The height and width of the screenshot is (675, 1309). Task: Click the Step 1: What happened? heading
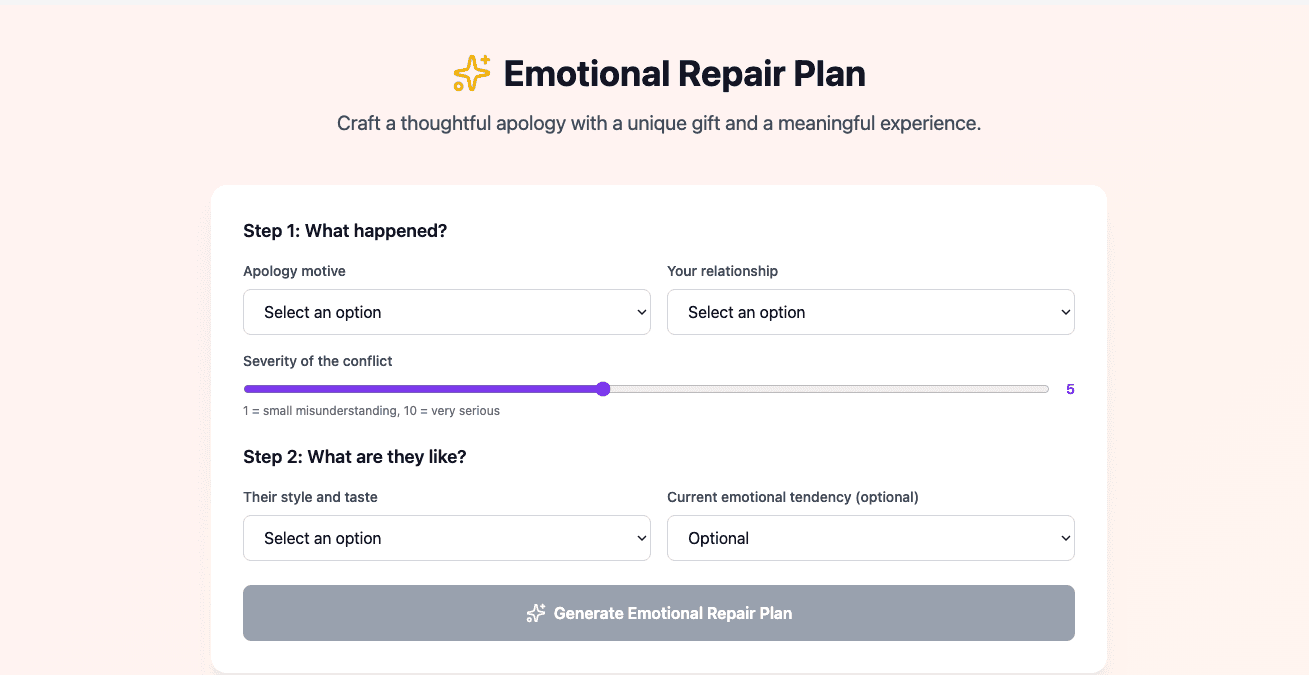345,230
